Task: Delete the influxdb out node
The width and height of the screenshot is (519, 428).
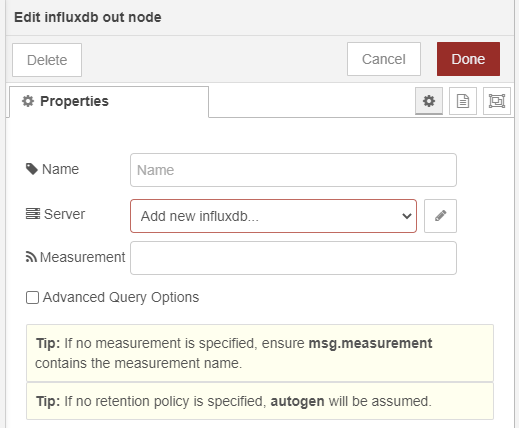Action: (x=47, y=60)
